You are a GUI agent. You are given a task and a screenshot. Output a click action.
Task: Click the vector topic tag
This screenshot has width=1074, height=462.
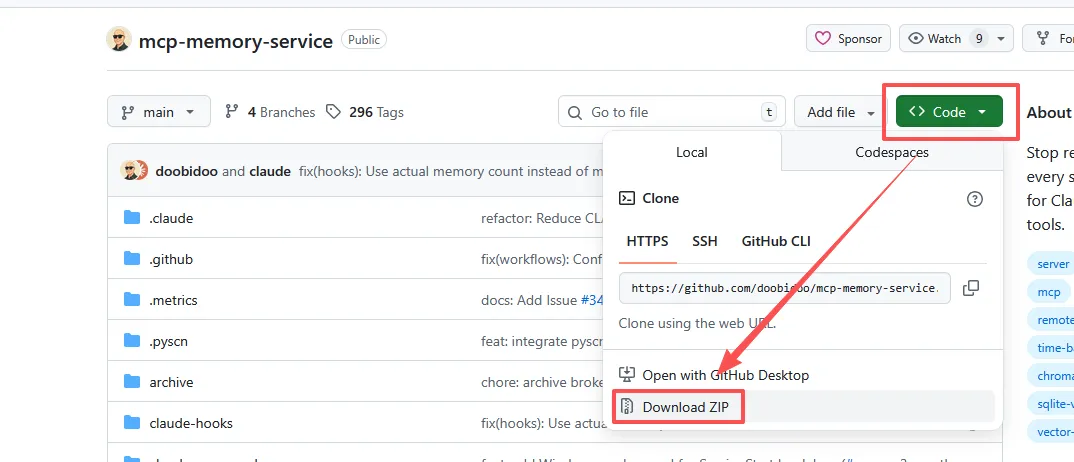pos(1053,432)
